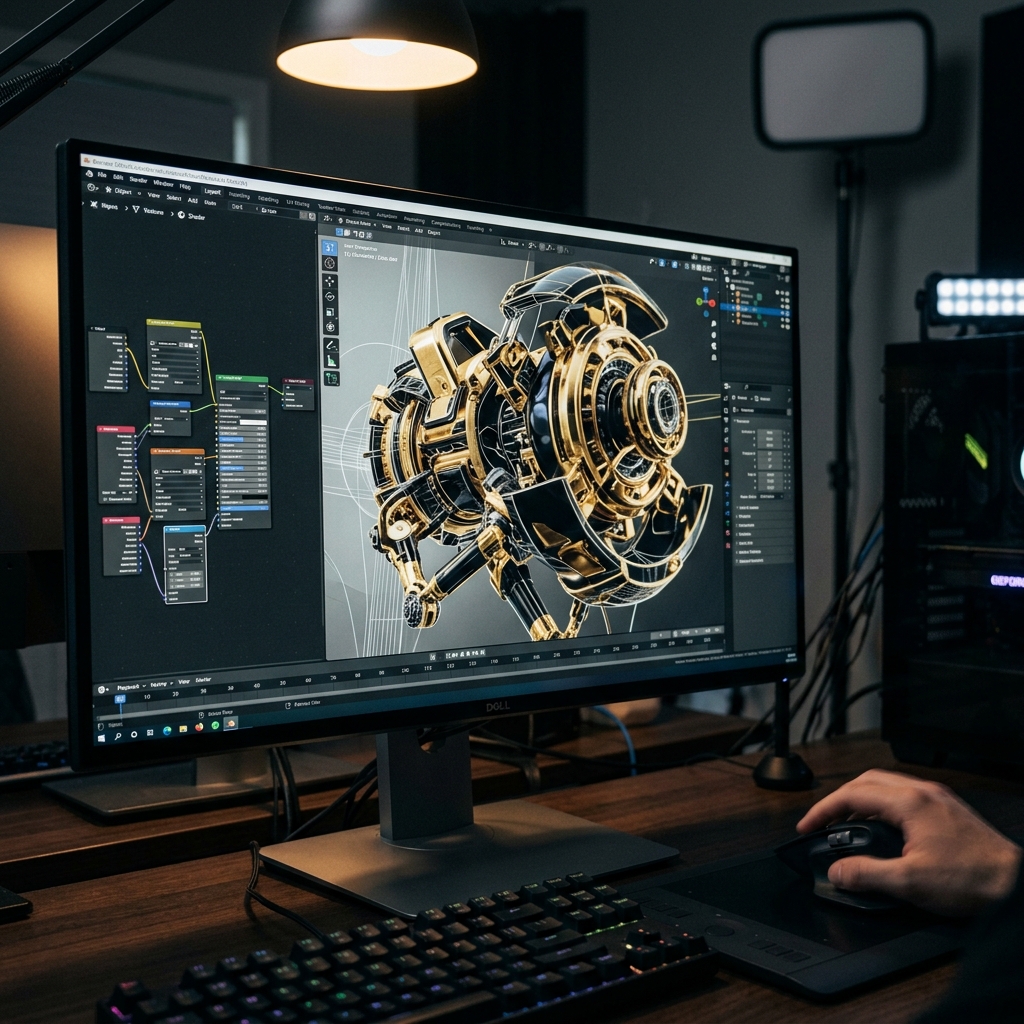This screenshot has height=1024, width=1024.
Task: Click the Windows Start button
Action: pos(101,739)
